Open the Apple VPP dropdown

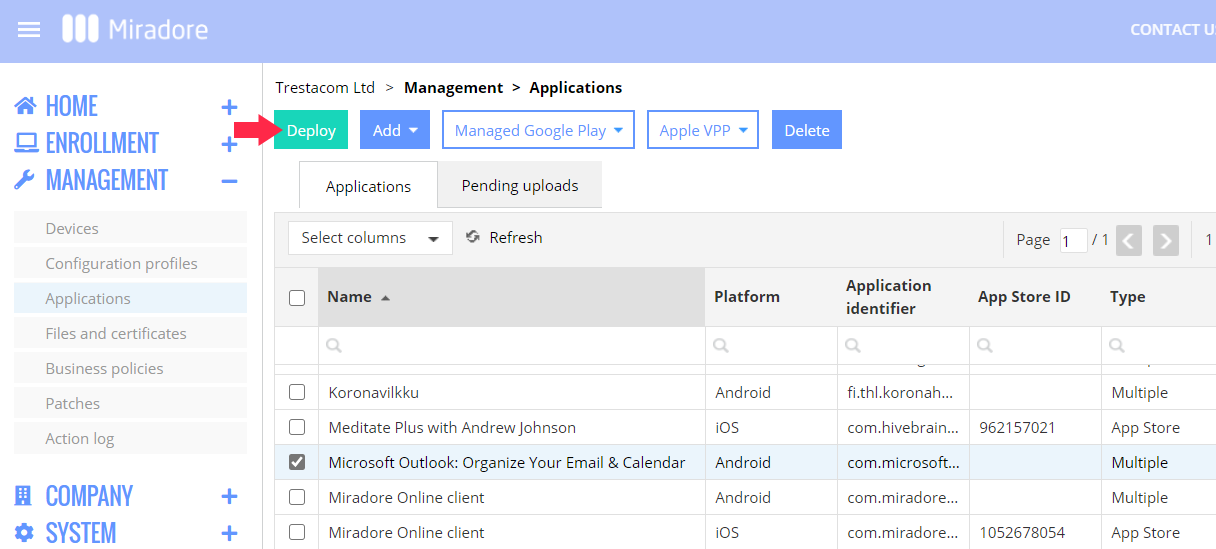[703, 130]
